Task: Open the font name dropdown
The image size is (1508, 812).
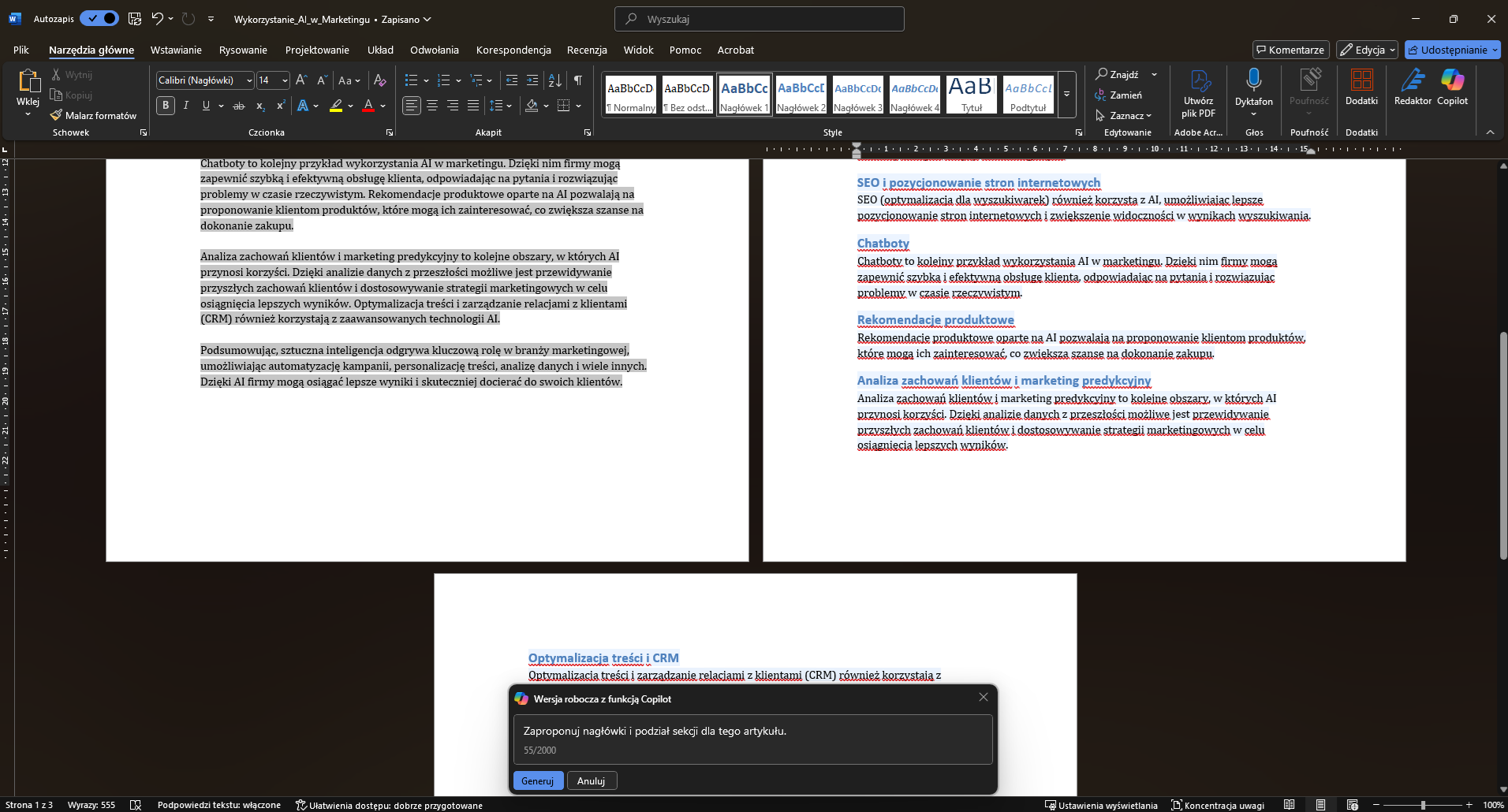Action: point(249,80)
